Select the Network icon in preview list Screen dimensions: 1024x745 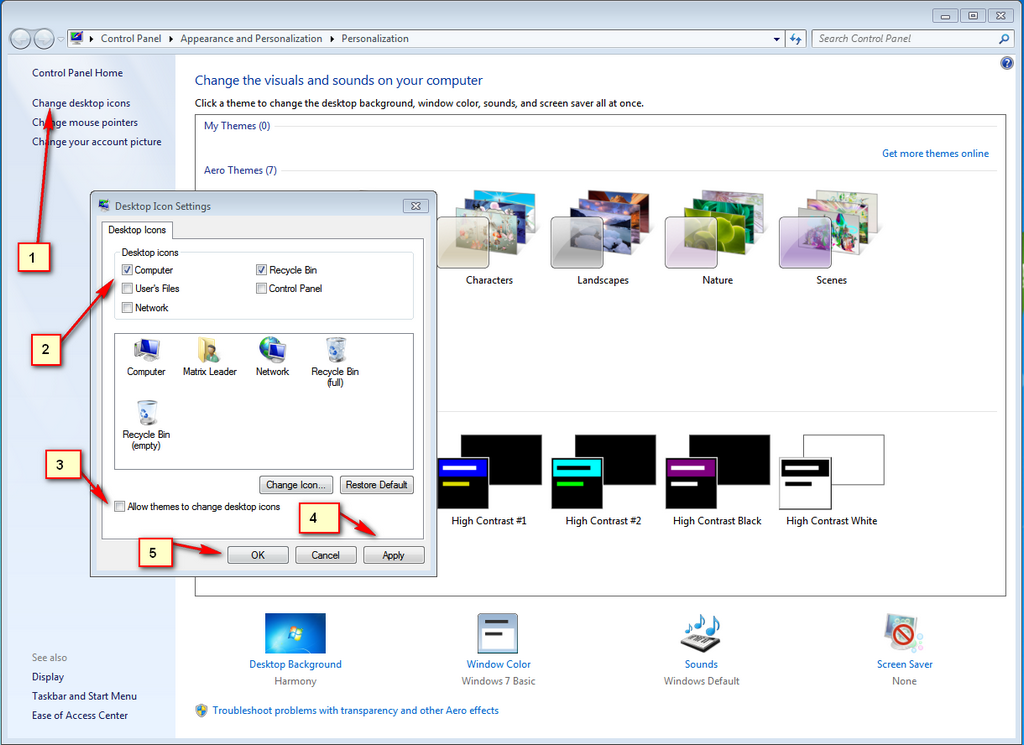pos(272,350)
